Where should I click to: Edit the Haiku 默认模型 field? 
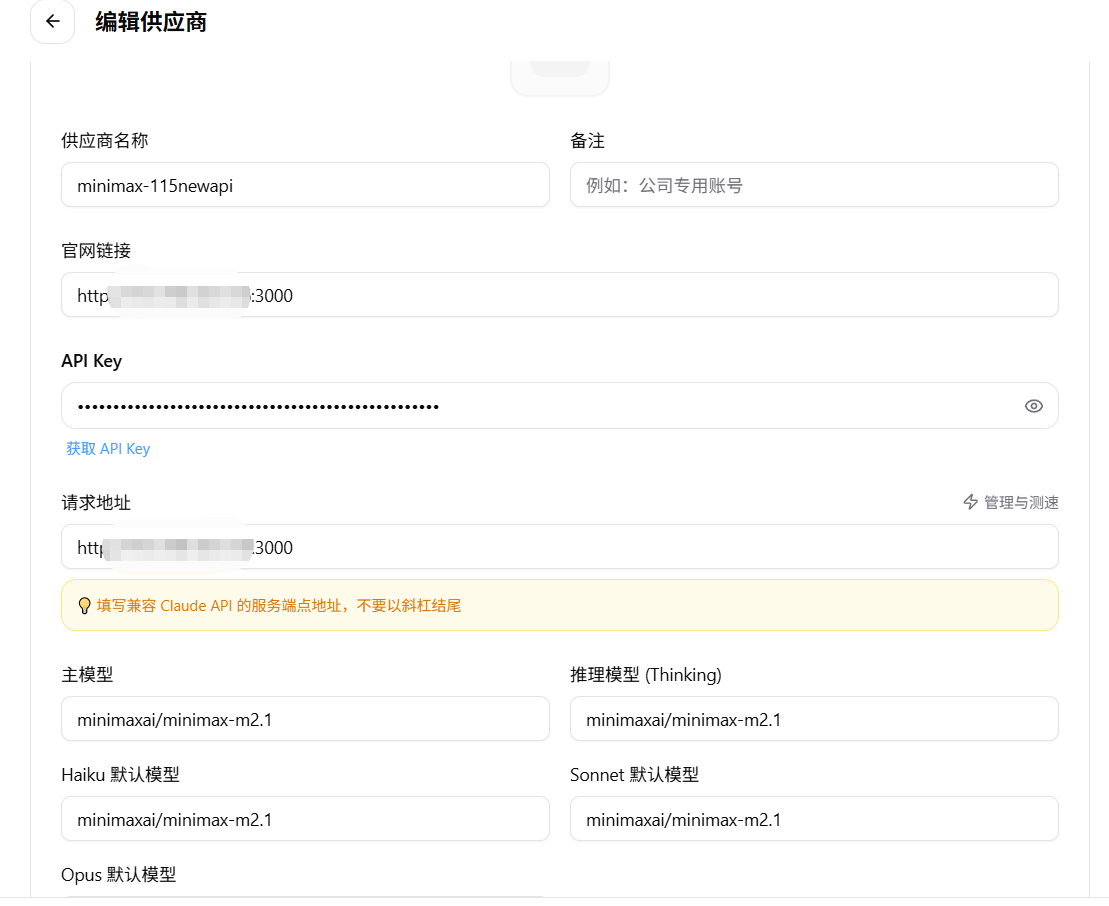click(305, 819)
